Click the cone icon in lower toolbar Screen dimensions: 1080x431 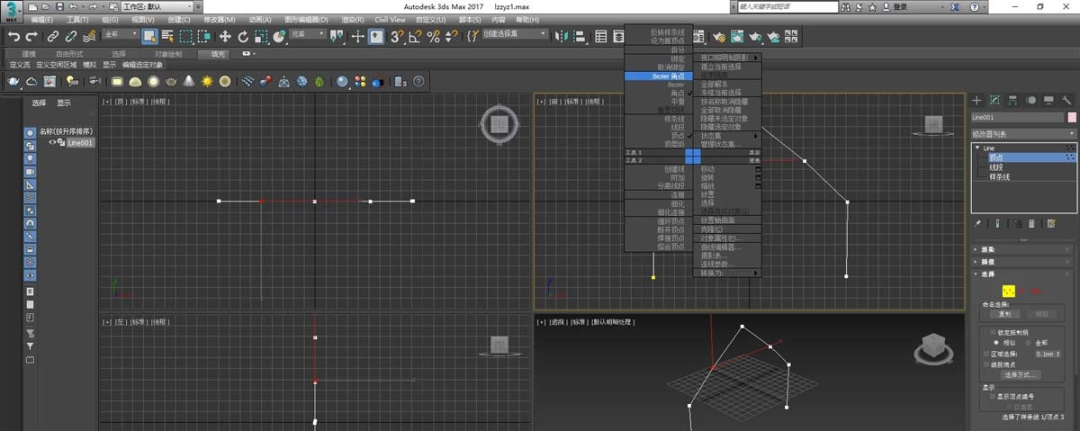coord(189,81)
